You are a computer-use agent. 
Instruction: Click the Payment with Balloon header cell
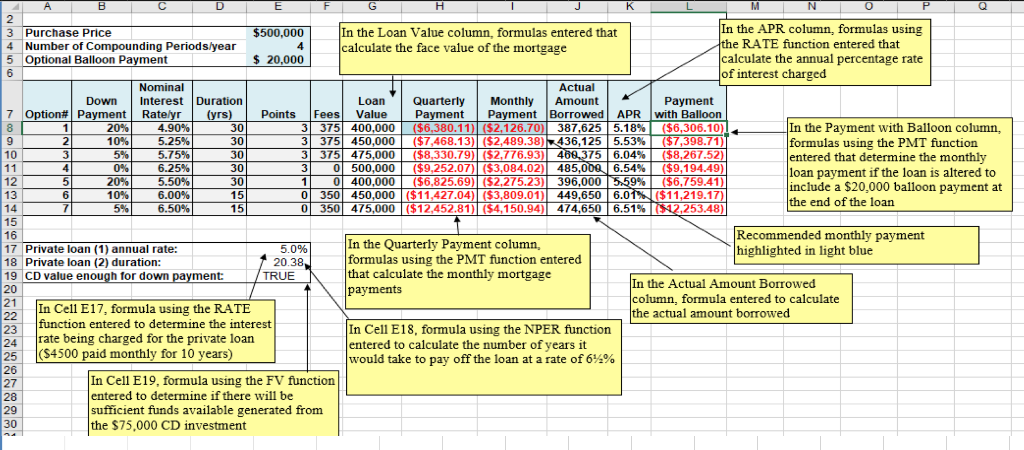[689, 101]
